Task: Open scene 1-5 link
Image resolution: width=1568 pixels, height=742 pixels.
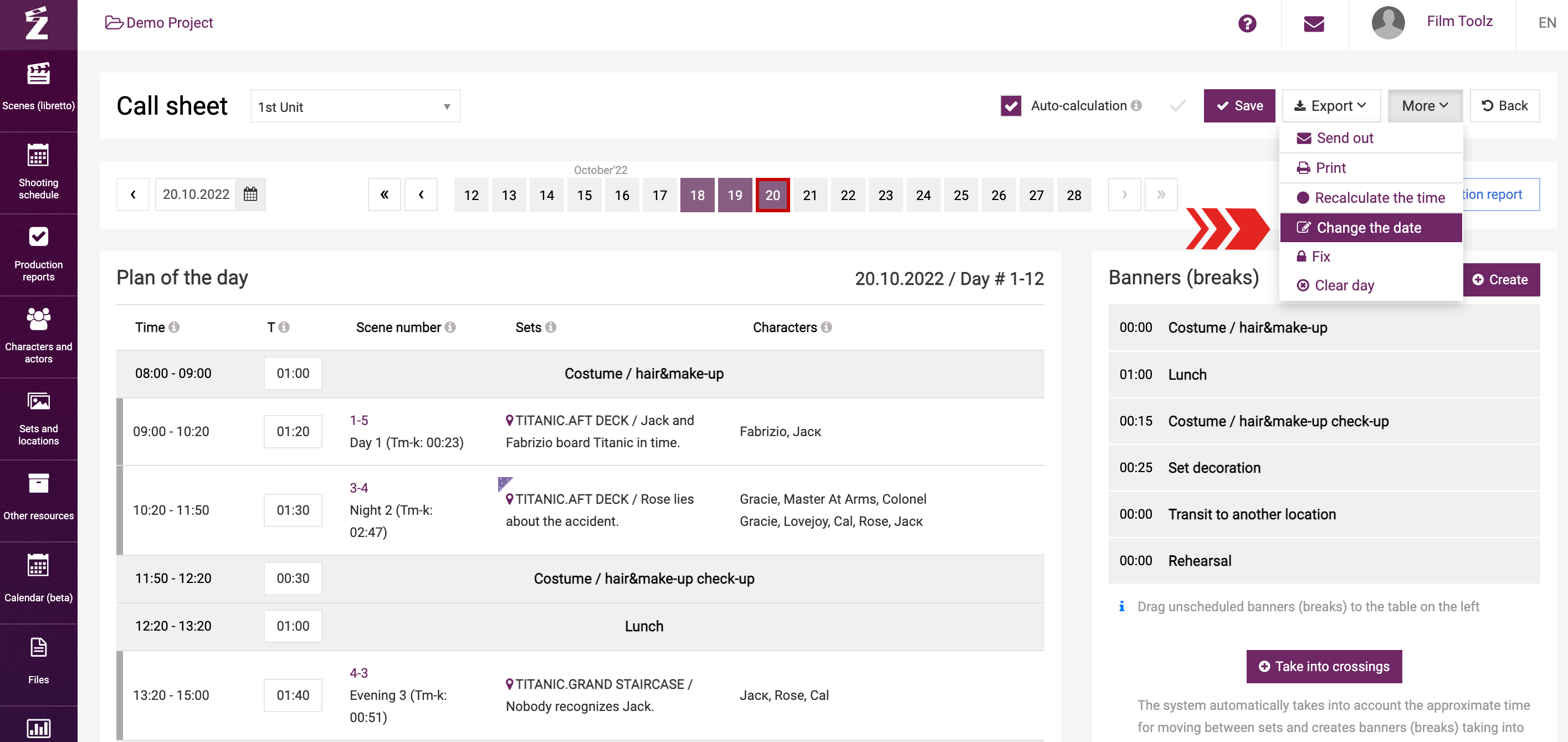Action: (x=358, y=421)
